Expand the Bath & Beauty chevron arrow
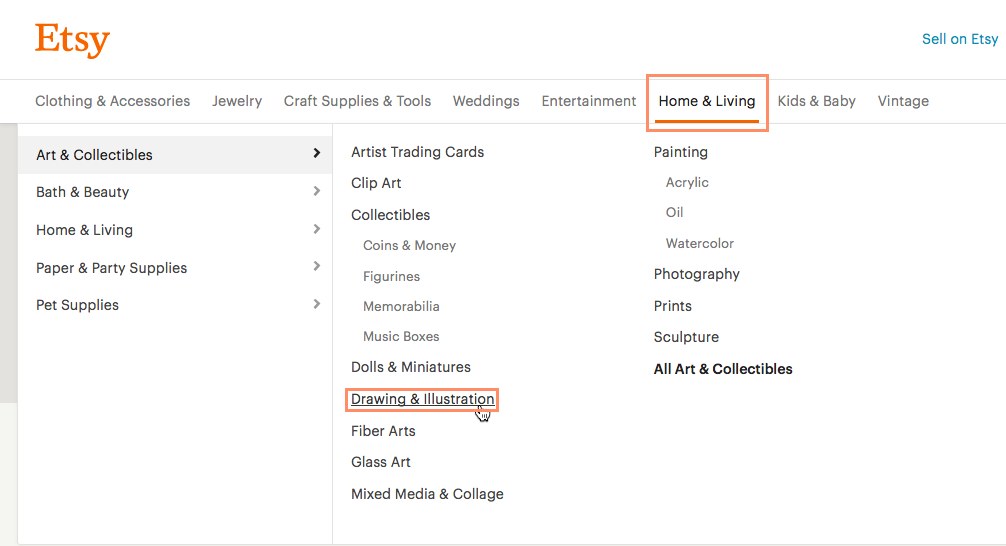The height and width of the screenshot is (546, 1006). tap(316, 192)
